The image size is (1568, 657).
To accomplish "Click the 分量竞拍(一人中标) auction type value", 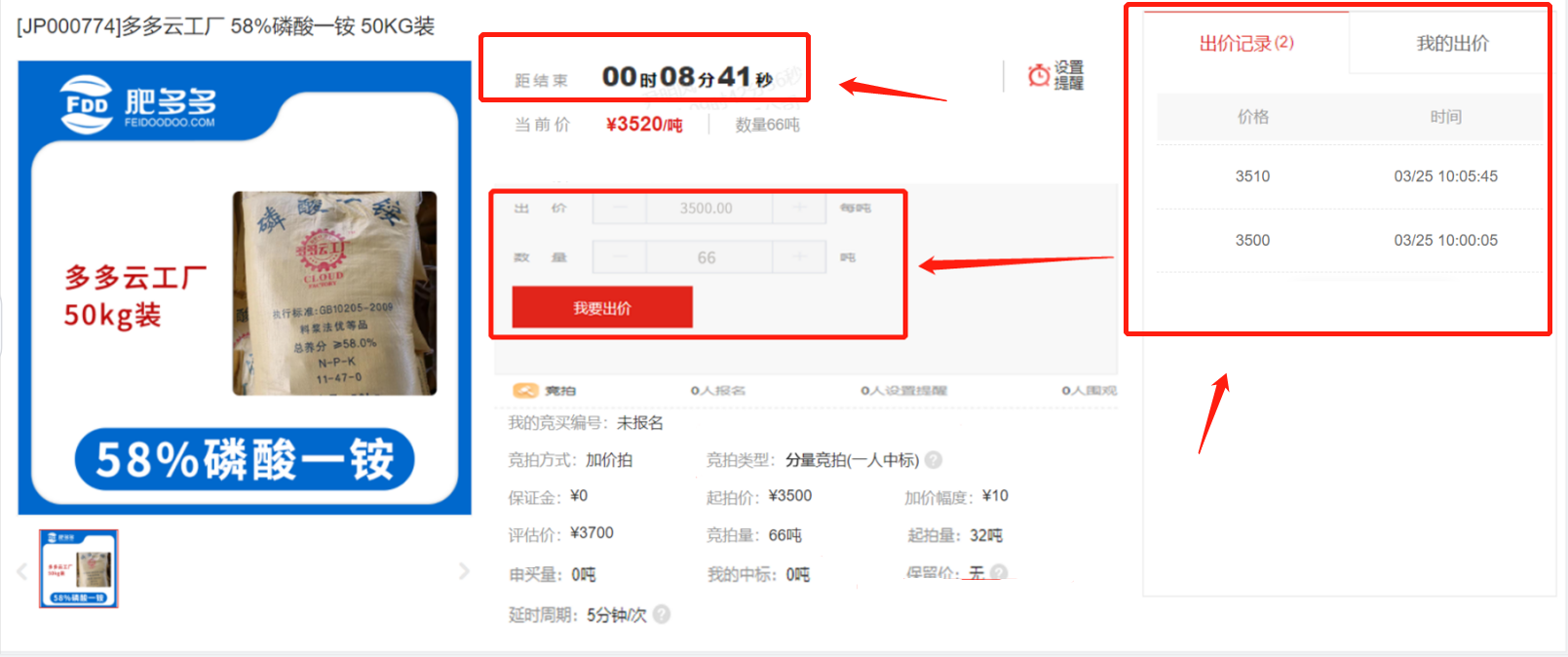I will click(x=853, y=460).
